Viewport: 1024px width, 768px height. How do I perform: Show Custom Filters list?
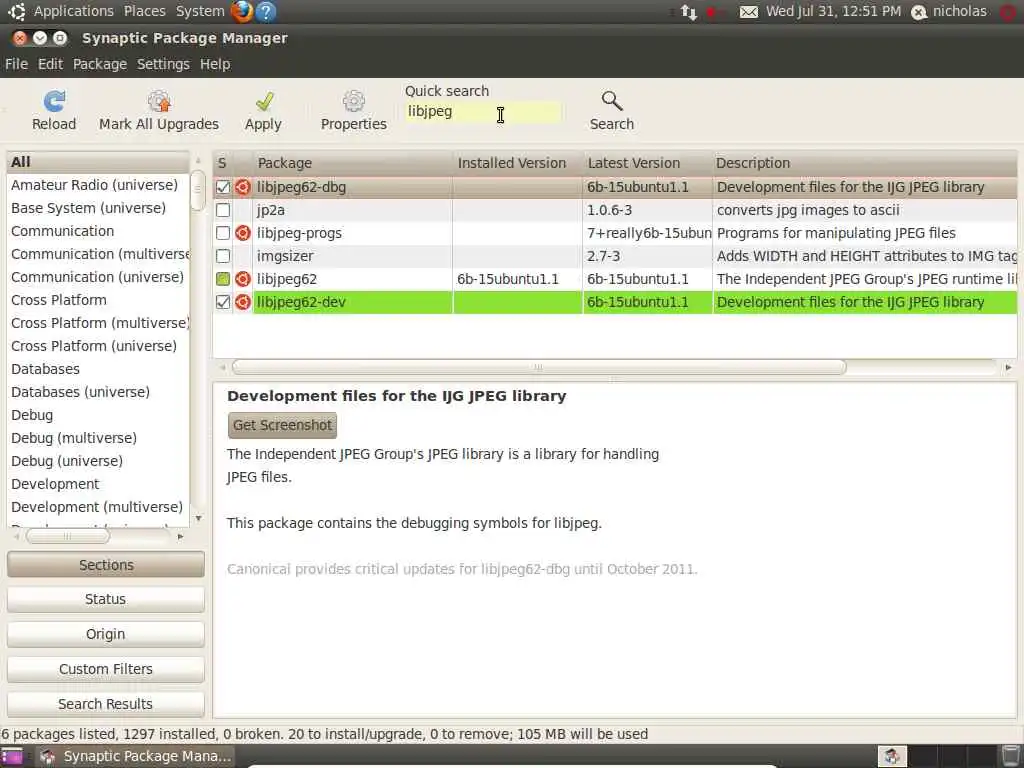[x=106, y=669]
